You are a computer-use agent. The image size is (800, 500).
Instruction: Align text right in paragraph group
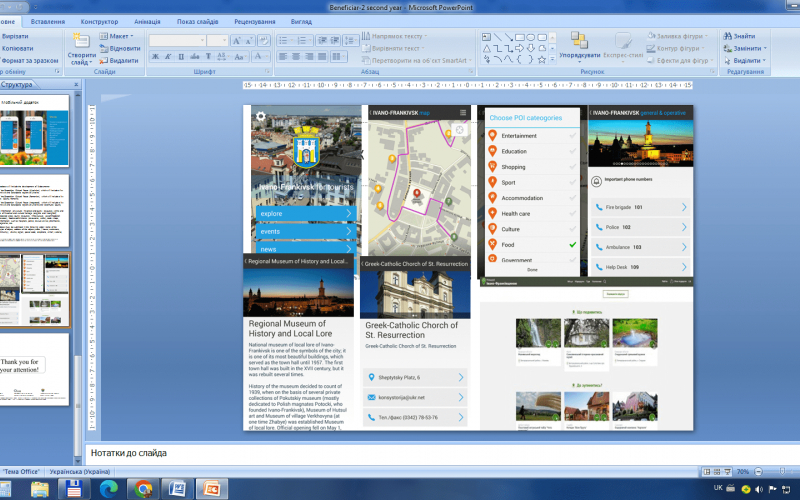click(x=309, y=57)
